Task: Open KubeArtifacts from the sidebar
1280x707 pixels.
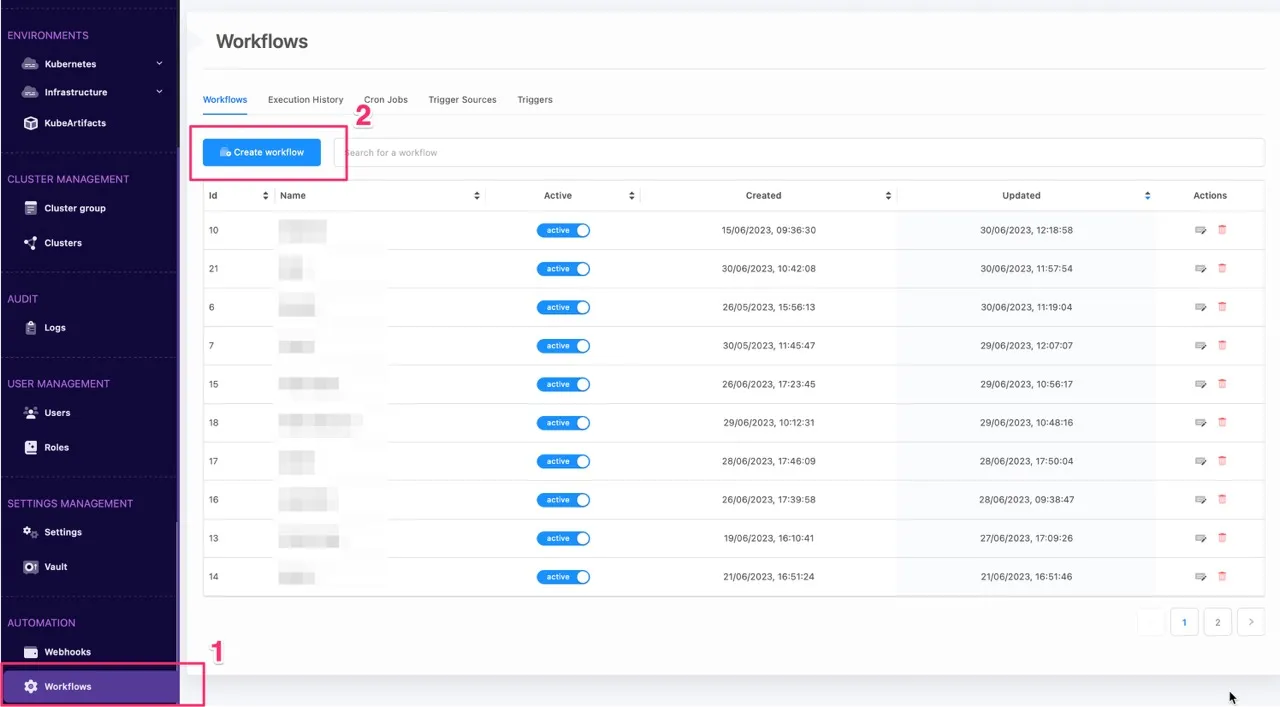Action: tap(65, 123)
